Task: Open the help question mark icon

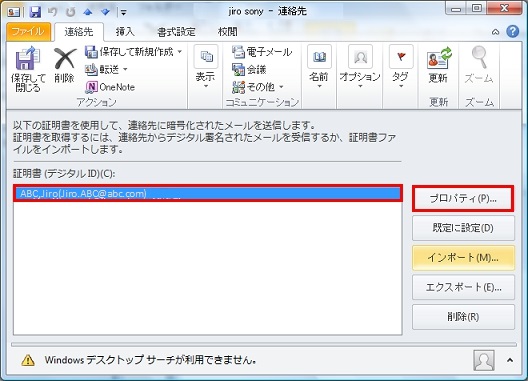Action: click(x=513, y=32)
